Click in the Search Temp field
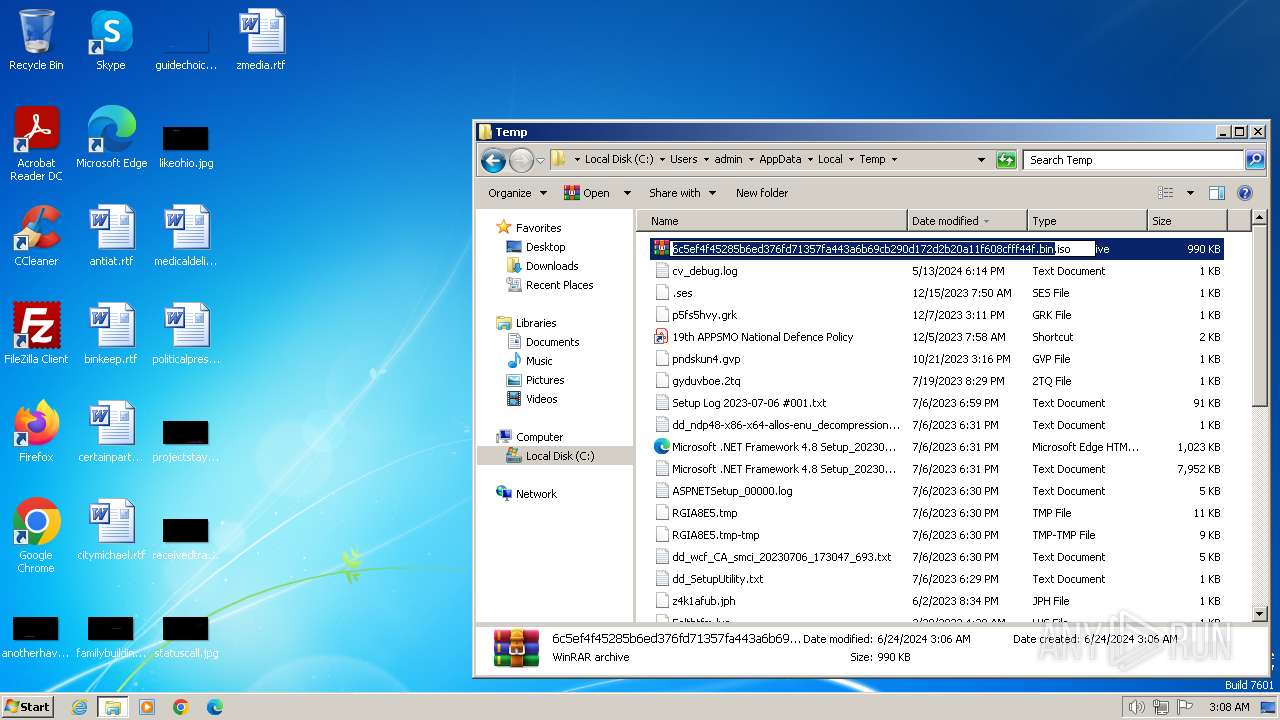1280x720 pixels. point(1133,160)
